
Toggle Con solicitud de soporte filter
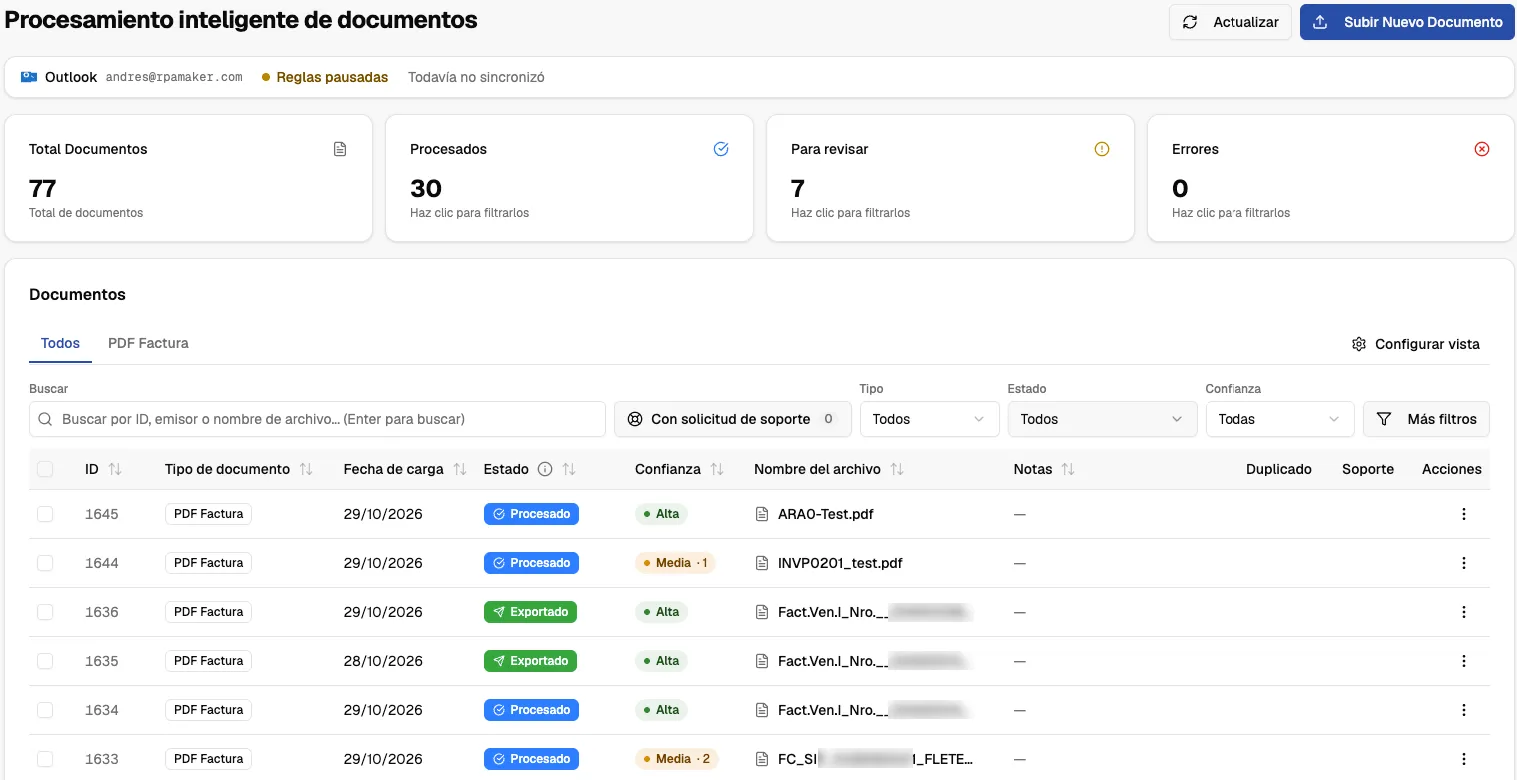coord(733,419)
